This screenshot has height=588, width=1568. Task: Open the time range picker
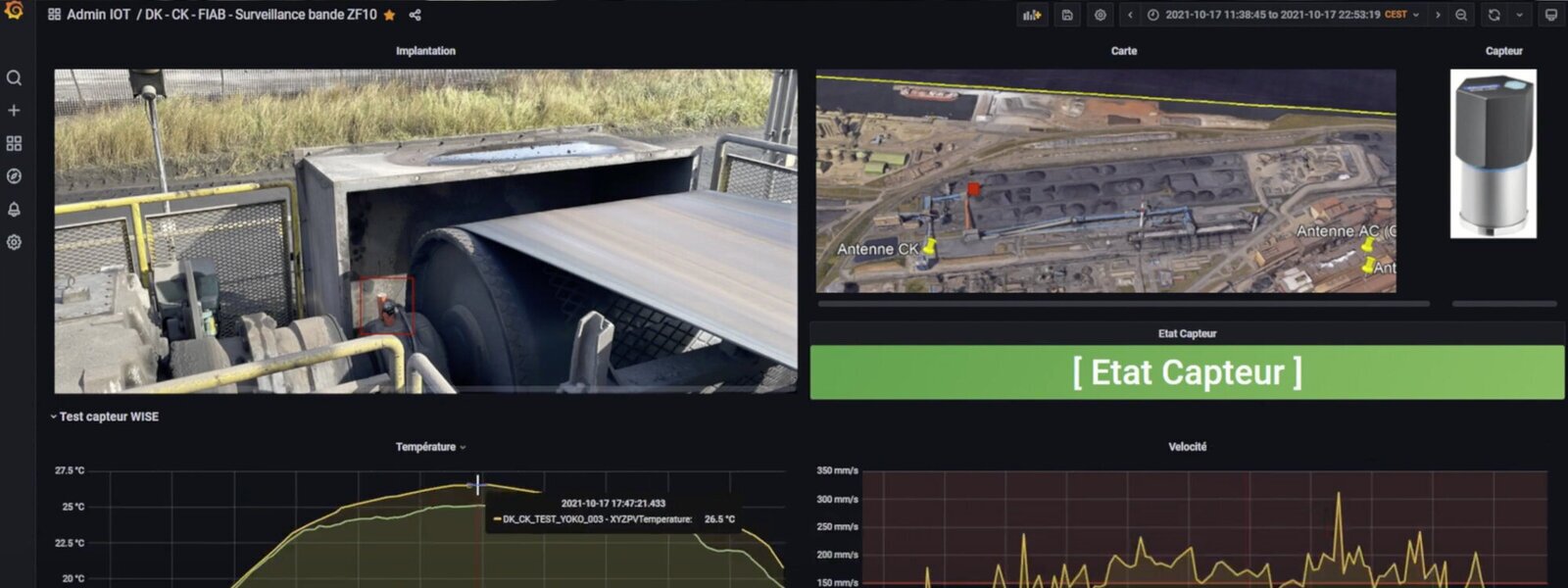click(1283, 15)
